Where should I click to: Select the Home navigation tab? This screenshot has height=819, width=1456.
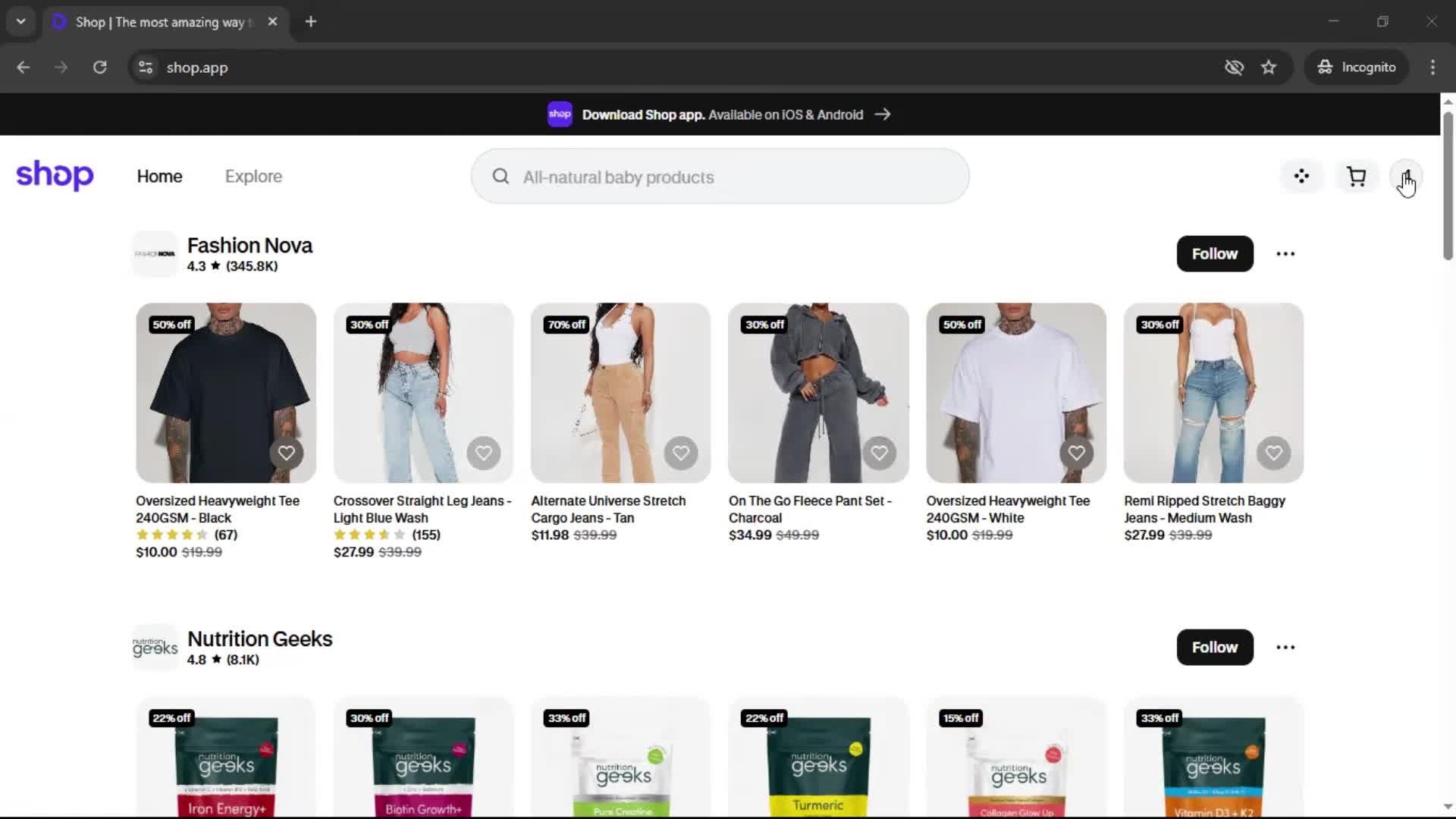pyautogui.click(x=159, y=177)
